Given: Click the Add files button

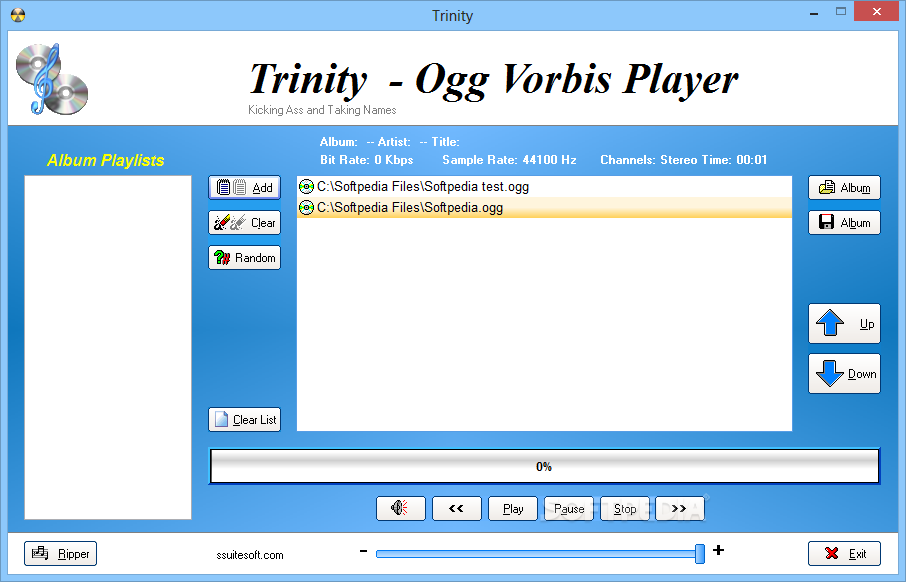Looking at the screenshot, I should point(244,187).
